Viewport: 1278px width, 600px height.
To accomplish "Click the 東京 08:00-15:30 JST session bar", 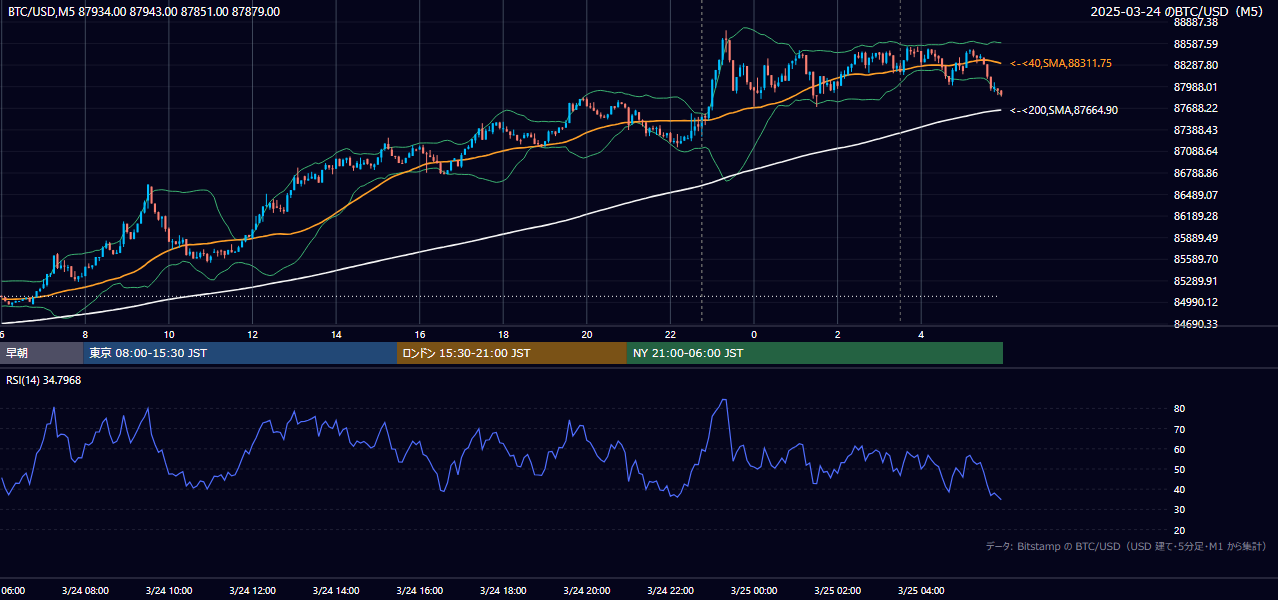I will [240, 353].
